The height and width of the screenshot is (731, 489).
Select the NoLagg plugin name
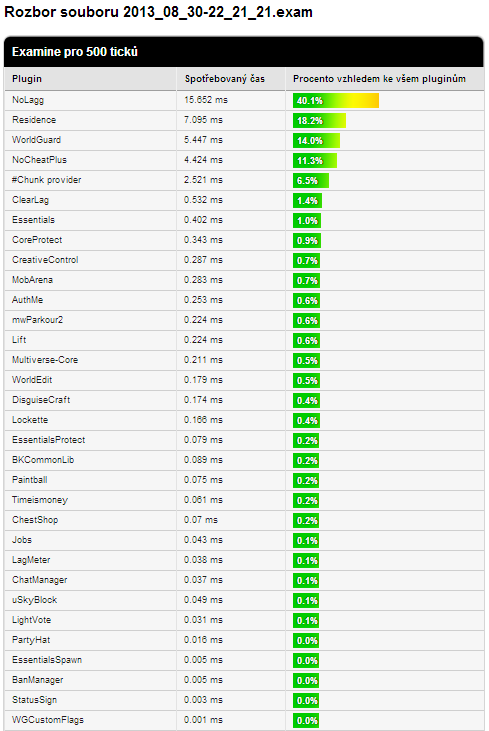coord(28,100)
